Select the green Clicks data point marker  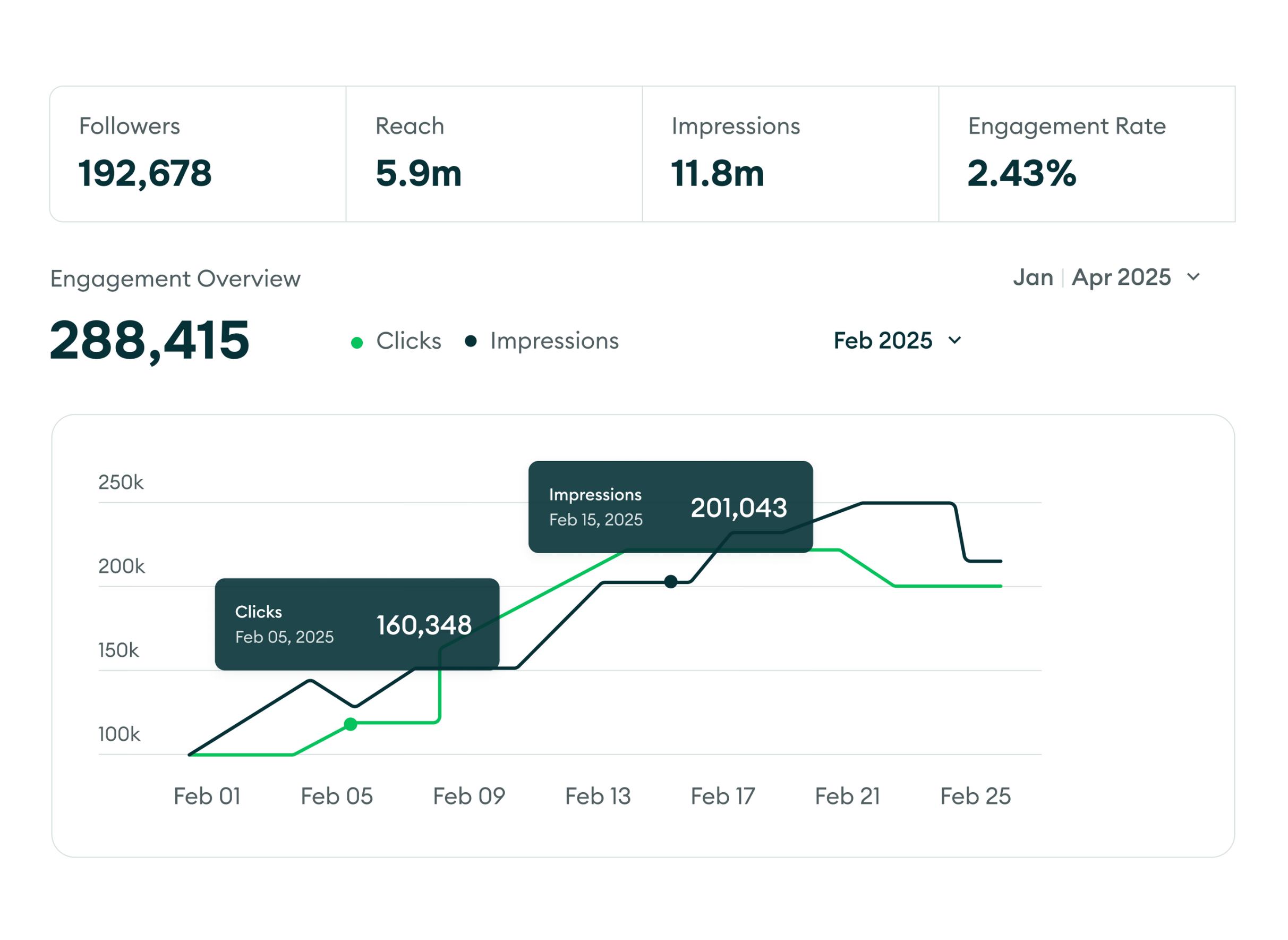click(351, 724)
